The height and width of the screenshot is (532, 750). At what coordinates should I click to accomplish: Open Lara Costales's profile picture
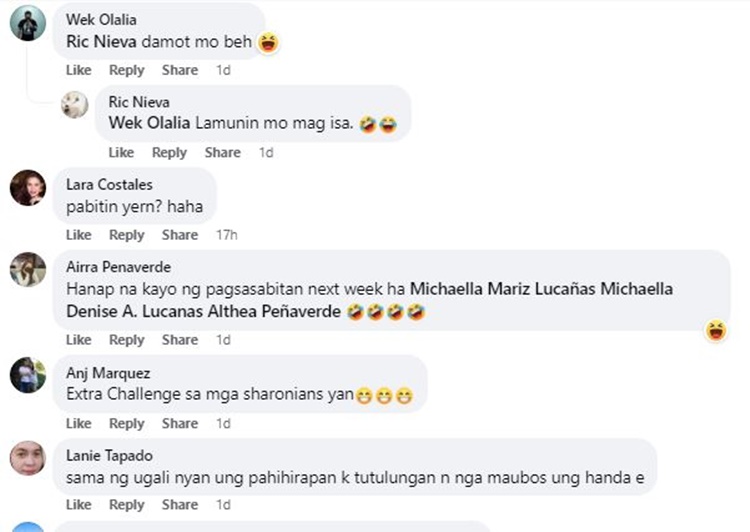point(28,188)
